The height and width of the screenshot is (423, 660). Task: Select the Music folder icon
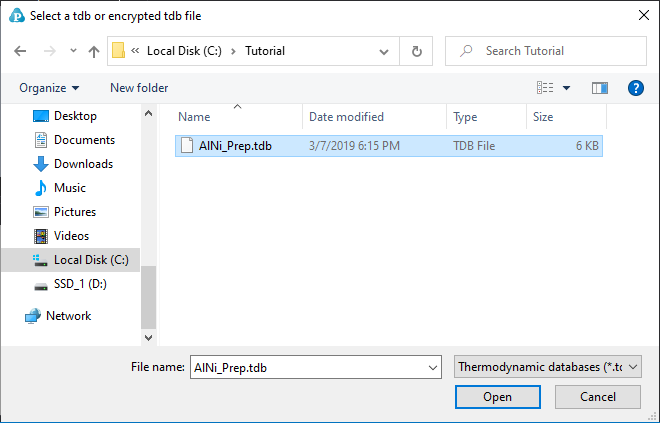41,188
